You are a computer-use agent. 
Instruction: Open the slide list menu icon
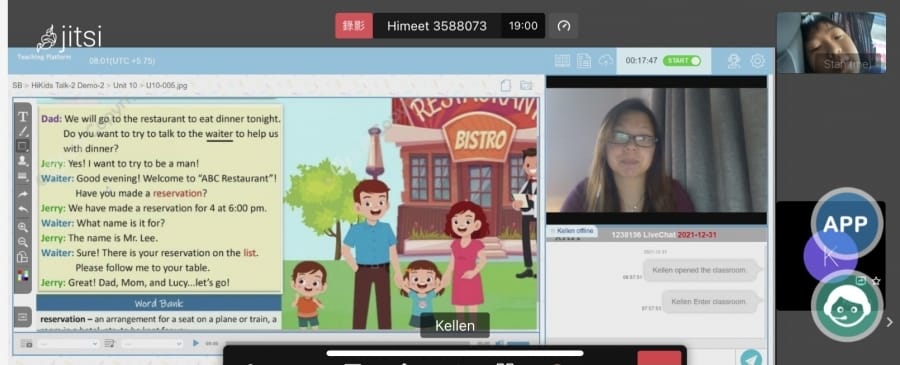[x=22, y=317]
